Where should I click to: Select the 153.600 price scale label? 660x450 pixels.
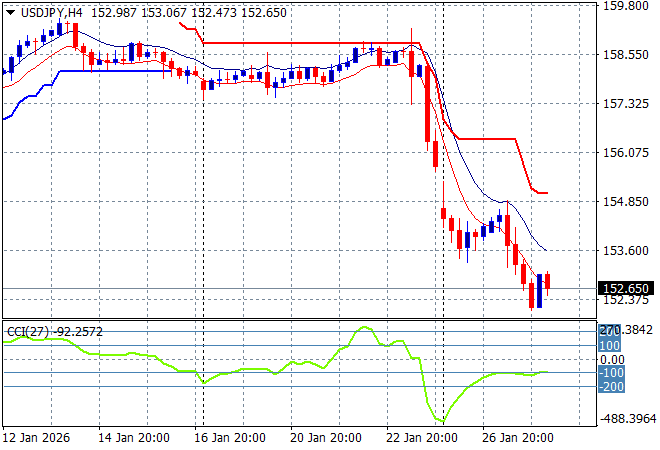pos(625,250)
